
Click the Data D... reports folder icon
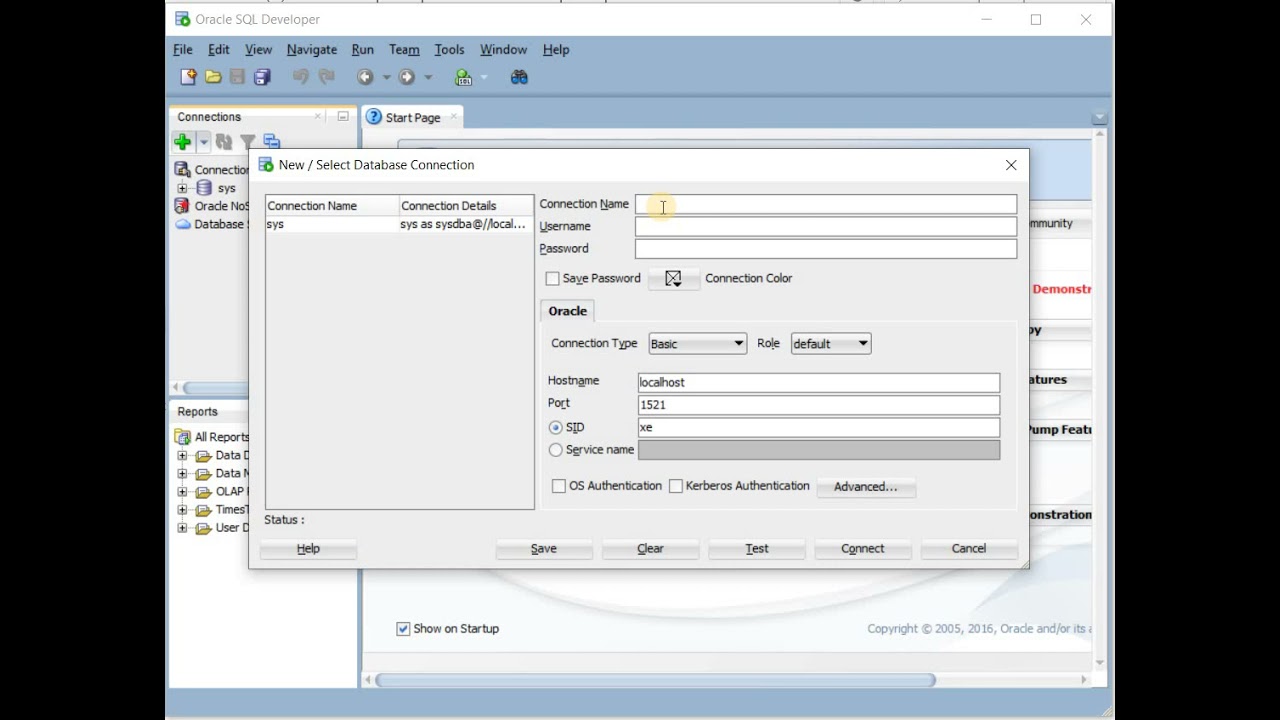coord(203,456)
